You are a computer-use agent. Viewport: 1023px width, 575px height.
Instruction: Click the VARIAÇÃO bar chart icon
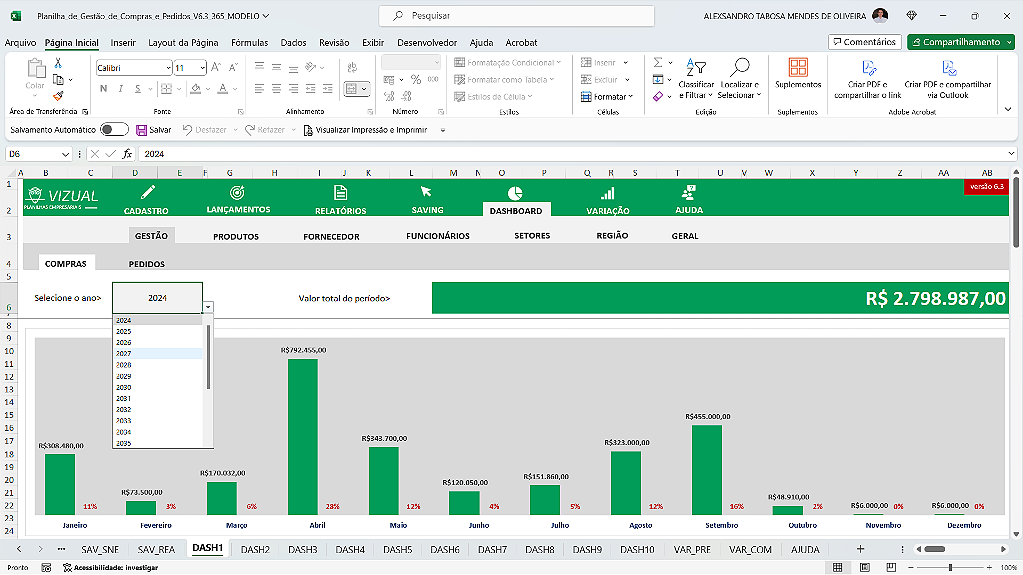(607, 193)
